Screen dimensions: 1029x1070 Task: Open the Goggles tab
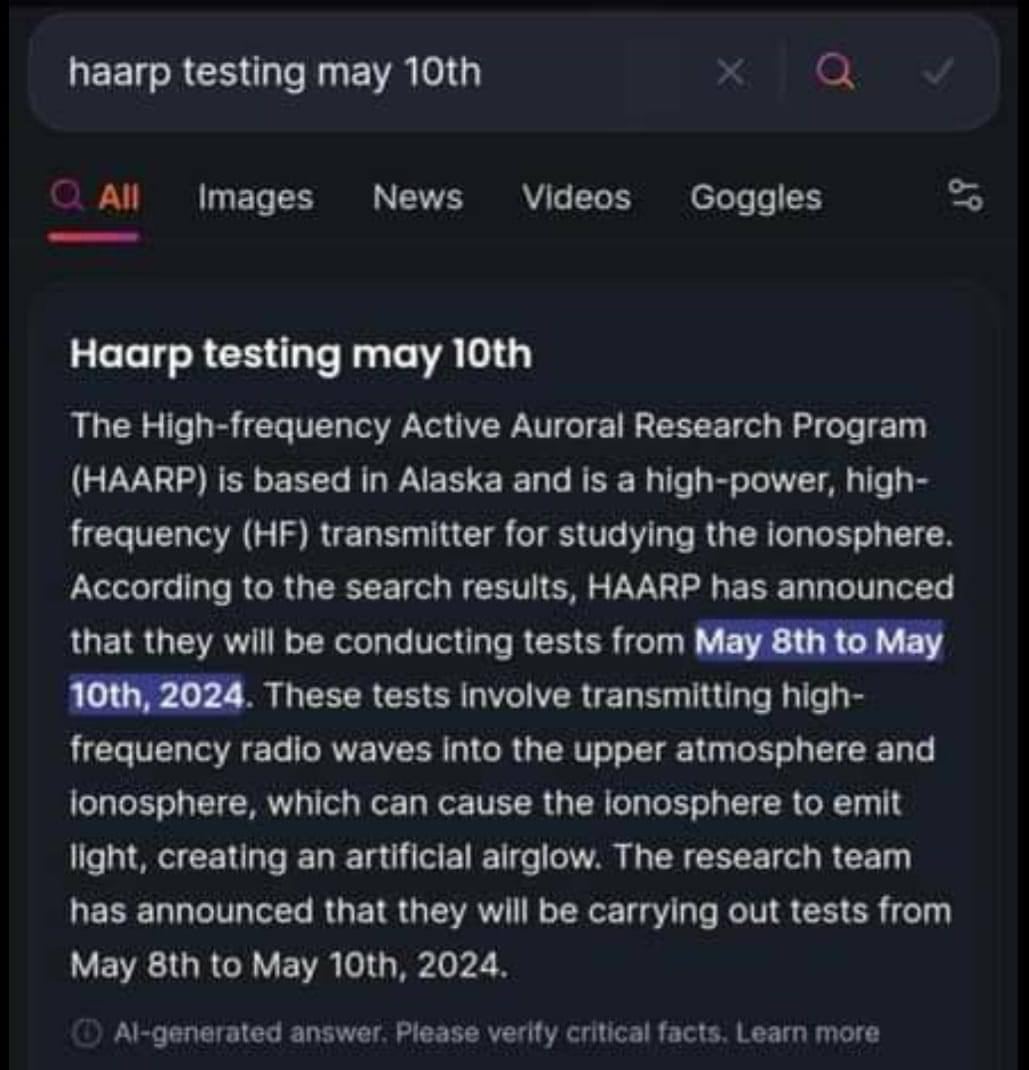(756, 198)
